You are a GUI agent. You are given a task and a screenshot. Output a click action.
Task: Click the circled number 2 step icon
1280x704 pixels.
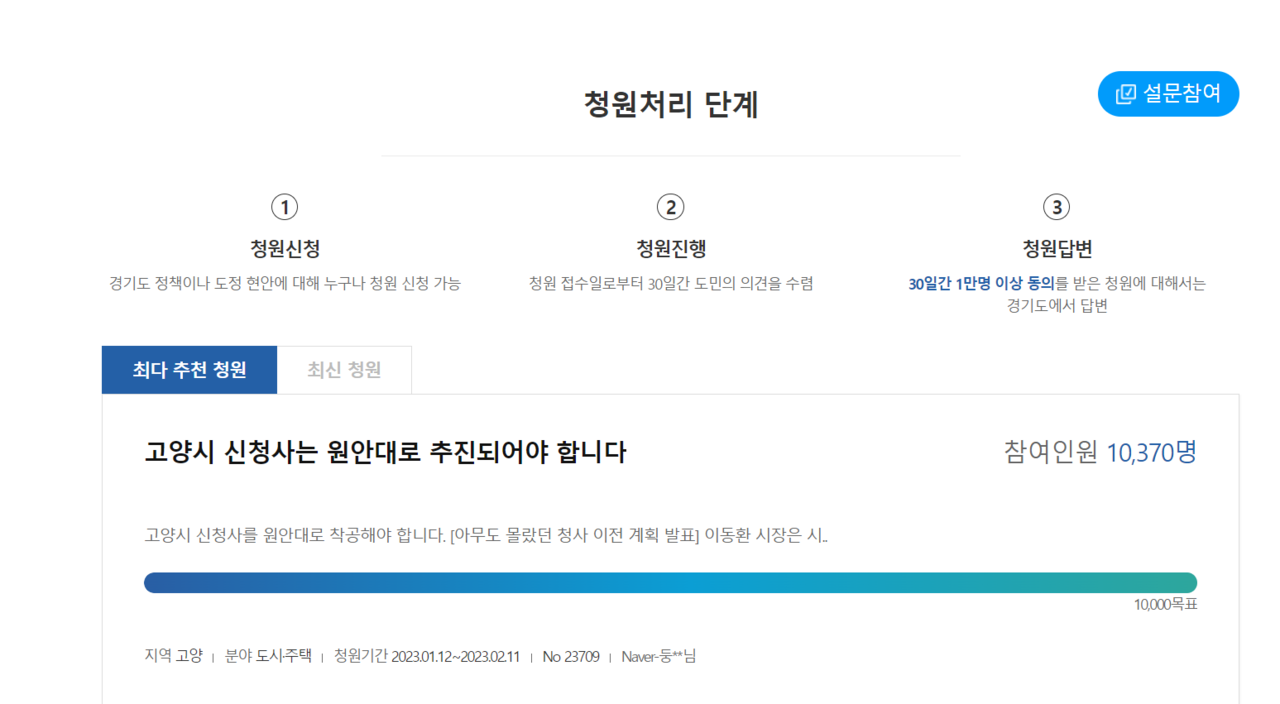point(670,207)
